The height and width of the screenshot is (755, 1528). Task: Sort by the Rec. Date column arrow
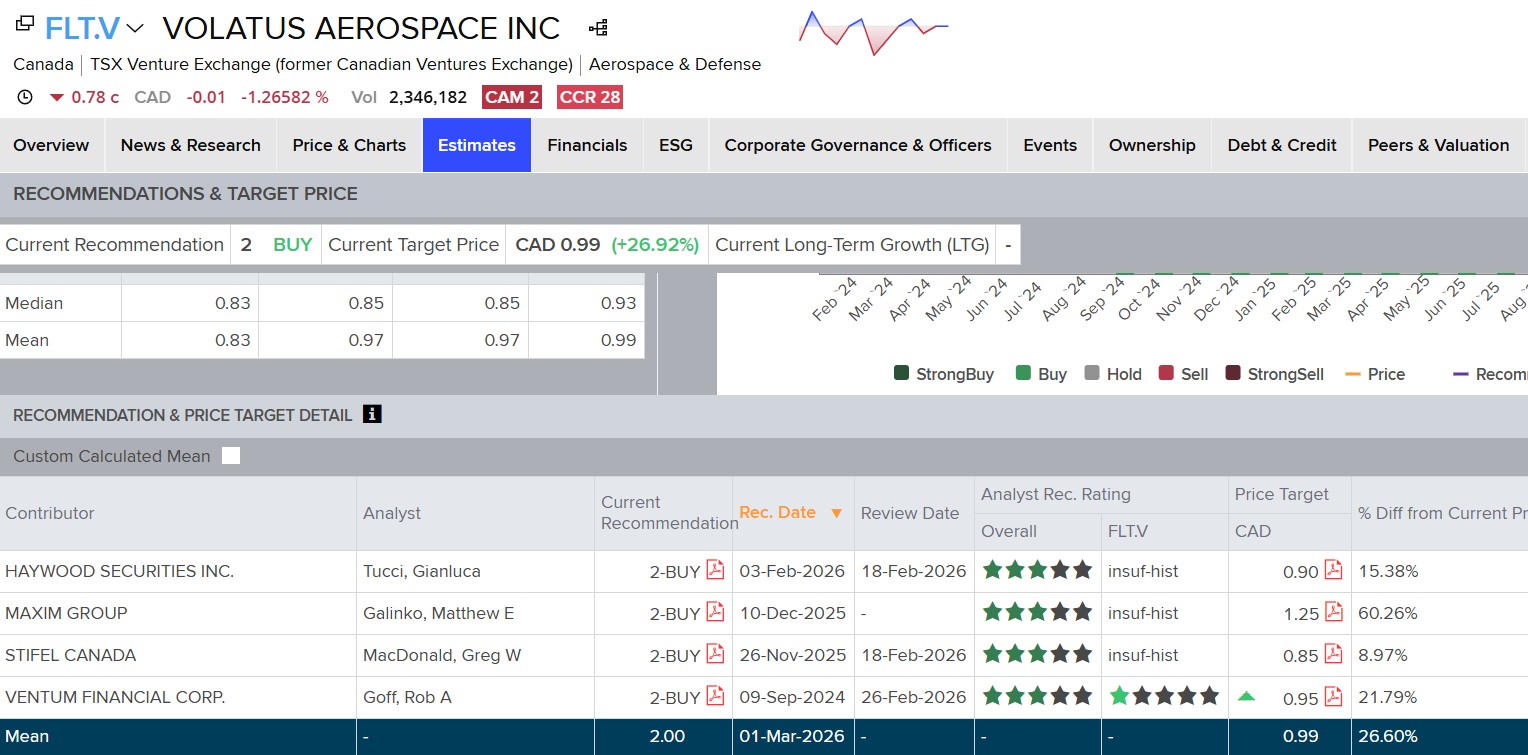tap(837, 513)
